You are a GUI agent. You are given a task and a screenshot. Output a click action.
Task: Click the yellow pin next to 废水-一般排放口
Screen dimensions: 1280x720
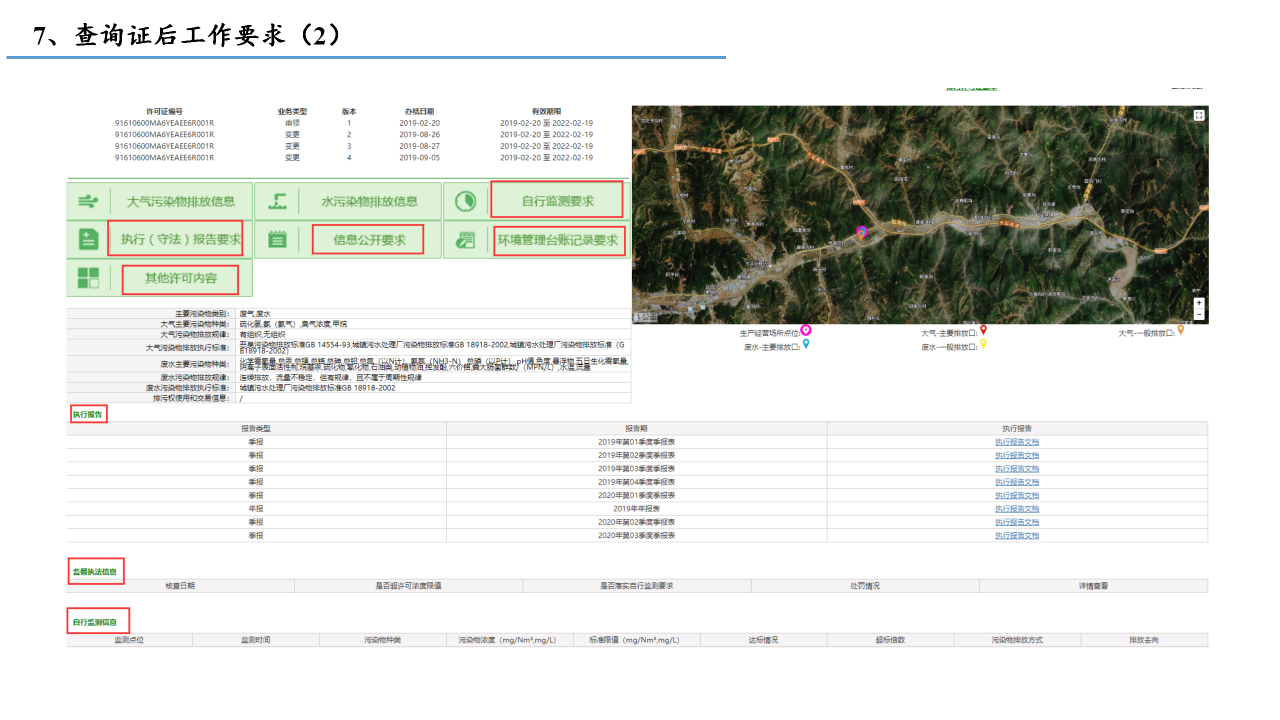[983, 346]
